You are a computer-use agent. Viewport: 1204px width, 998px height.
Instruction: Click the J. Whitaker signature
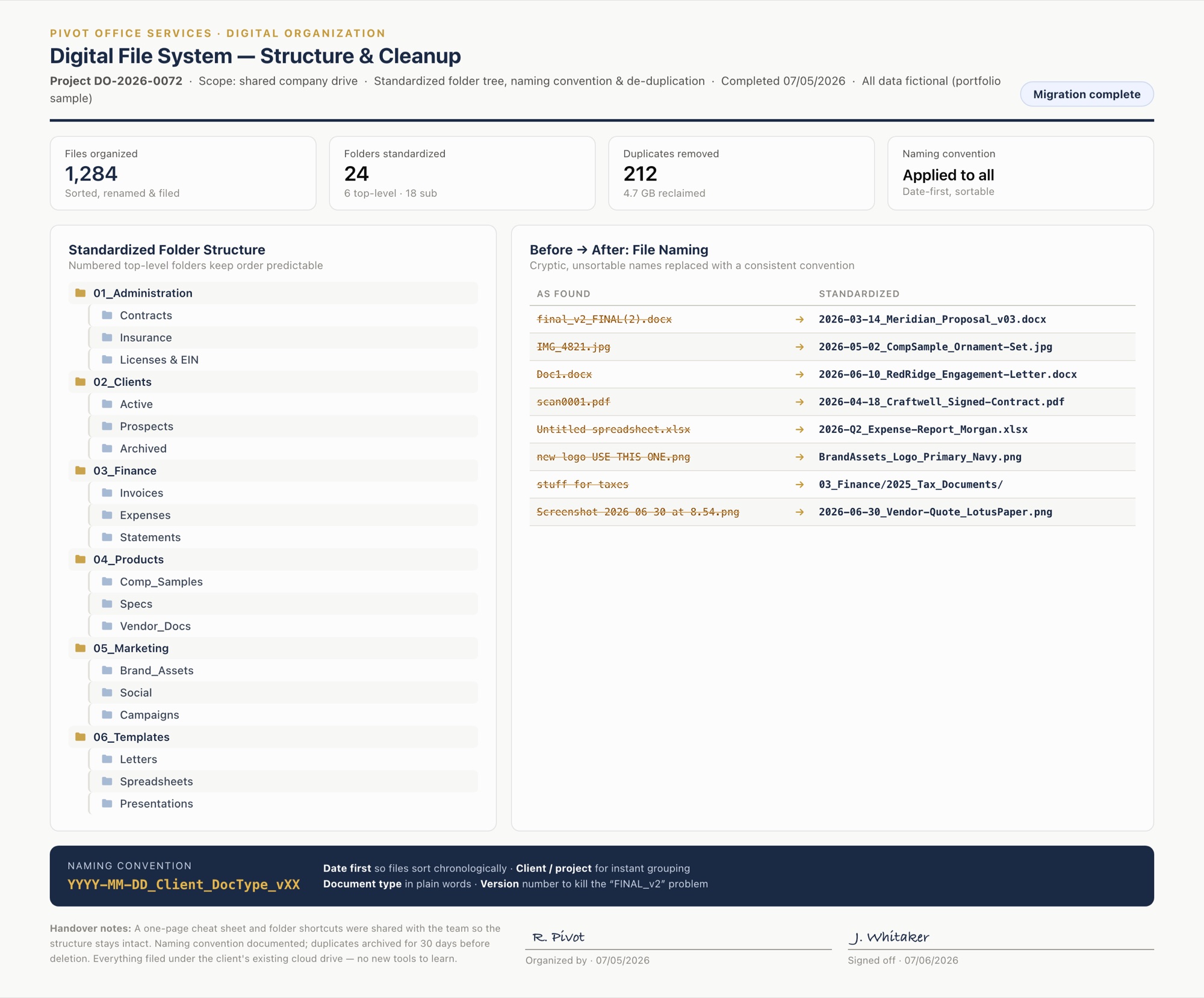click(x=889, y=937)
